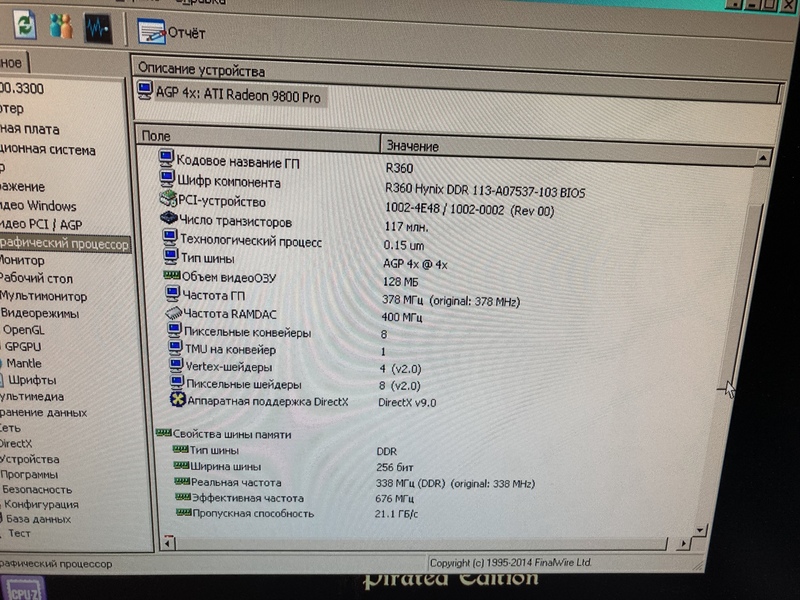The height and width of the screenshot is (600, 800).
Task: Click the icon beside Vertex-шейдеры
Action: pyautogui.click(x=176, y=365)
